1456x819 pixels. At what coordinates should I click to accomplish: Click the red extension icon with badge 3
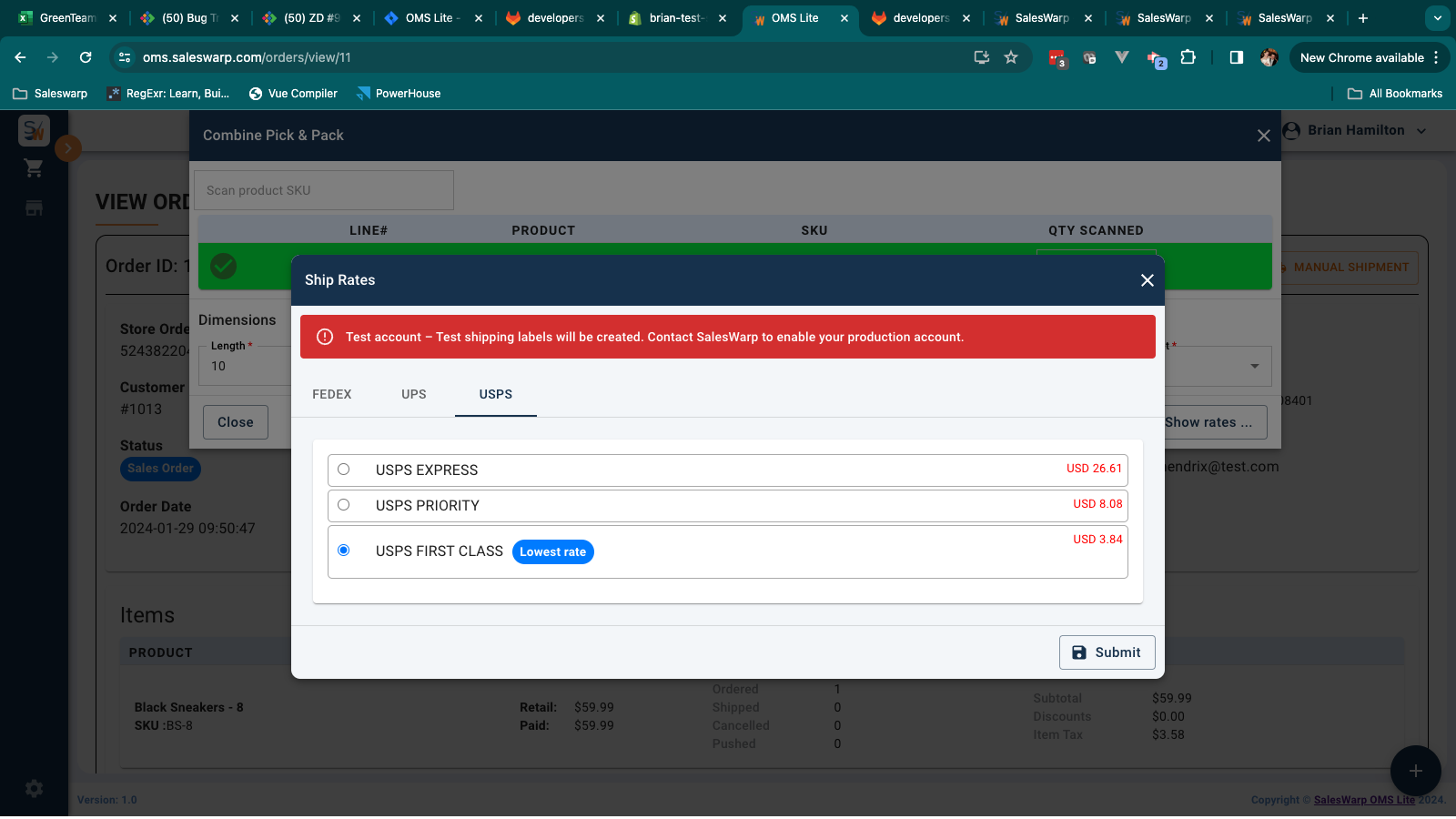tap(1057, 58)
